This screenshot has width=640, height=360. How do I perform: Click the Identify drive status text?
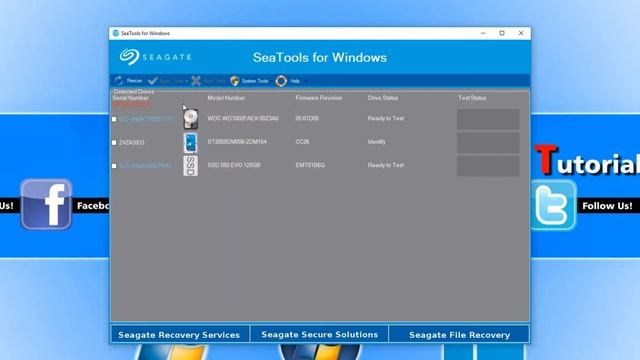point(376,142)
